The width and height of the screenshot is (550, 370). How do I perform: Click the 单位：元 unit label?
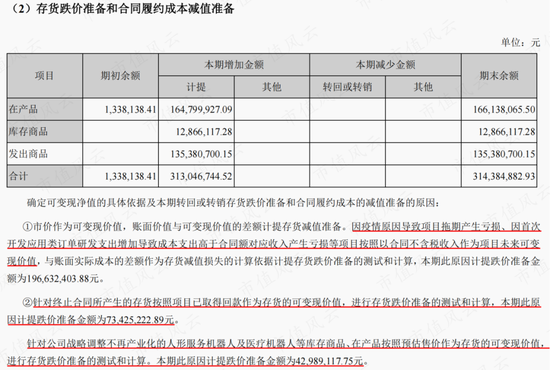520,43
